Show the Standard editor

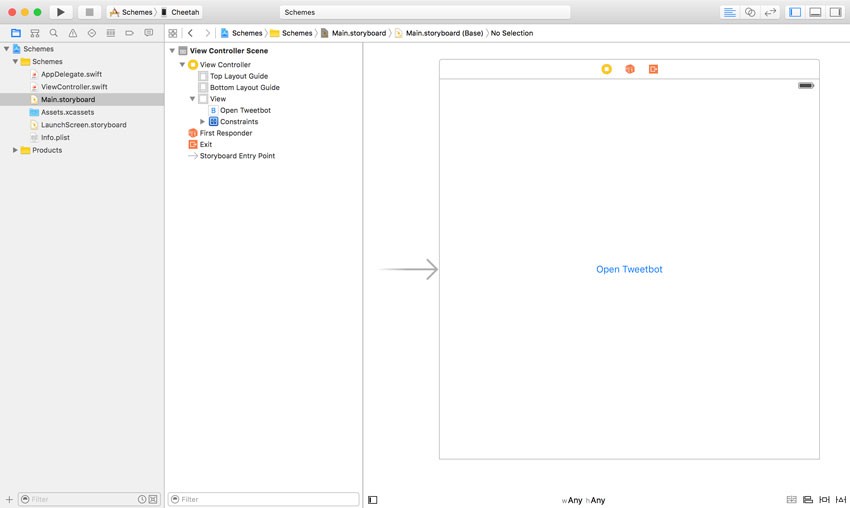point(730,12)
